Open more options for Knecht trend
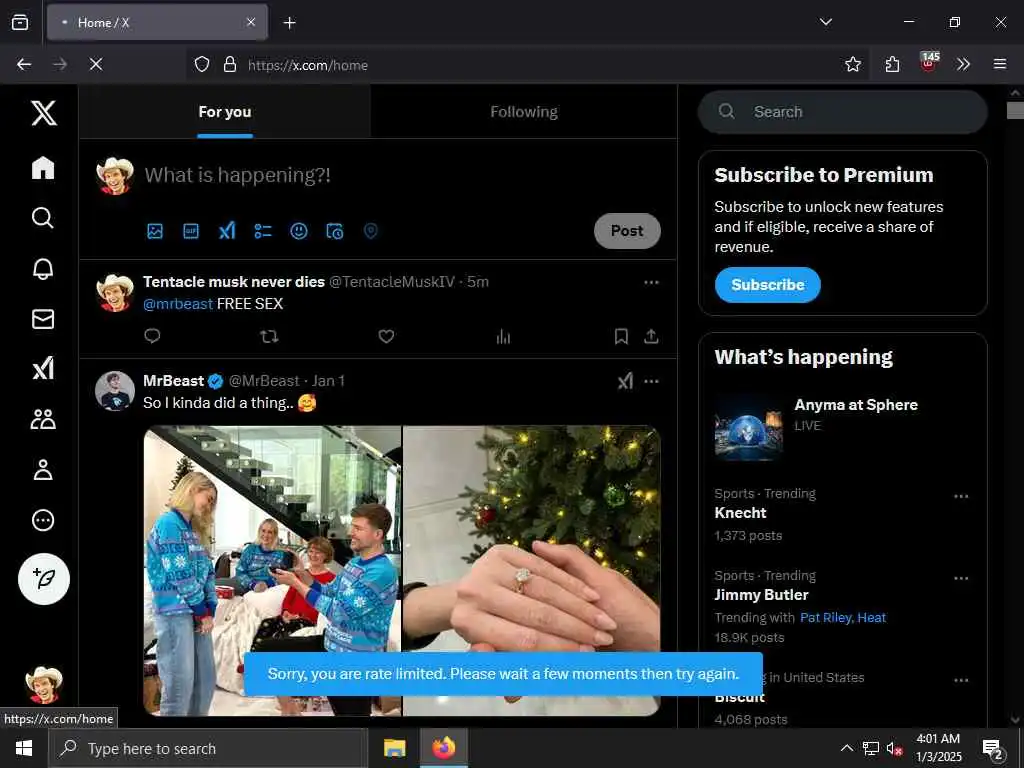This screenshot has width=1024, height=768. [x=961, y=496]
